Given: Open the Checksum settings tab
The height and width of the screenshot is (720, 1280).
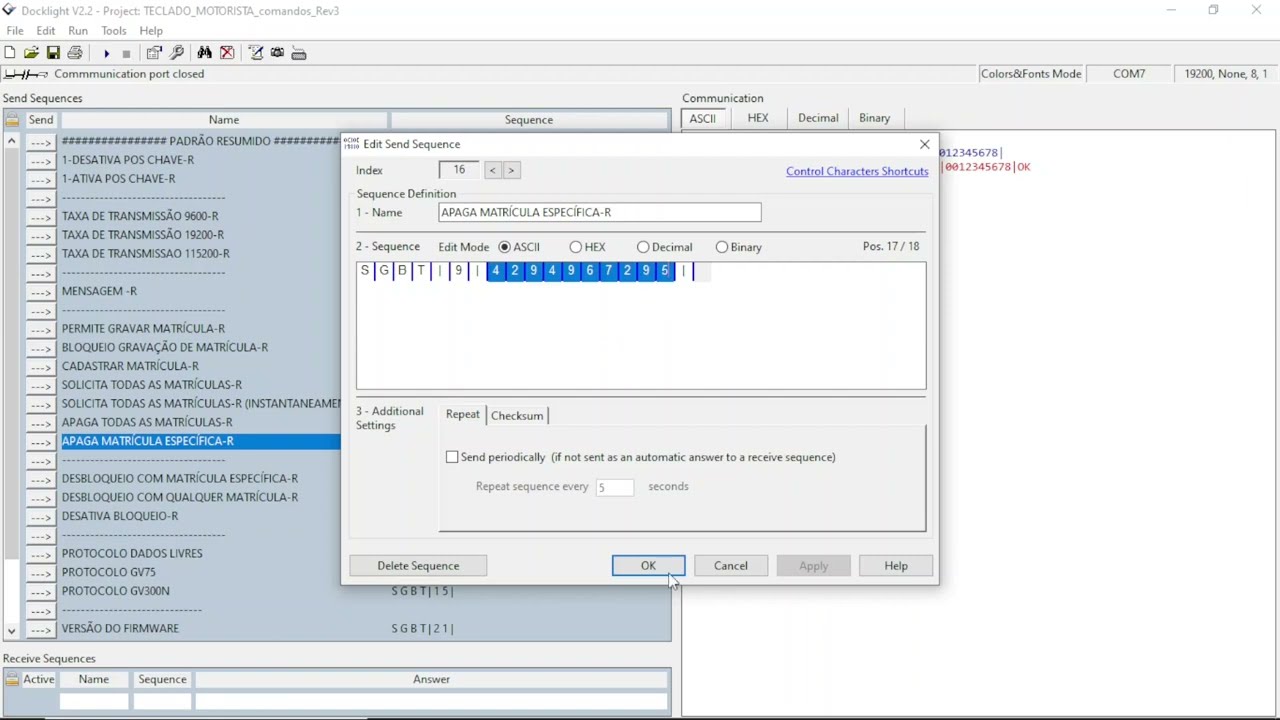Looking at the screenshot, I should [517, 416].
